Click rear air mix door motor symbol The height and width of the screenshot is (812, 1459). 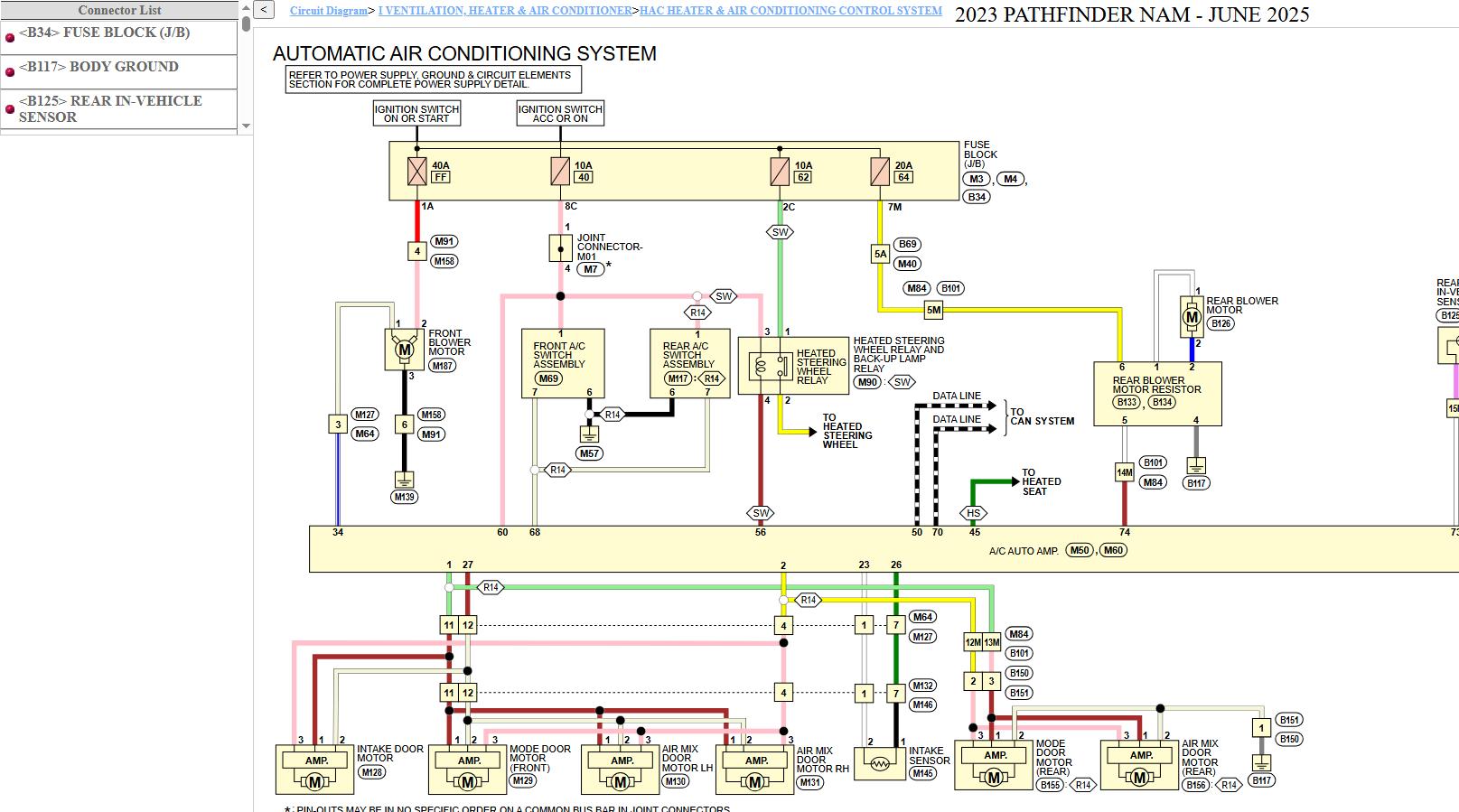click(x=1140, y=766)
